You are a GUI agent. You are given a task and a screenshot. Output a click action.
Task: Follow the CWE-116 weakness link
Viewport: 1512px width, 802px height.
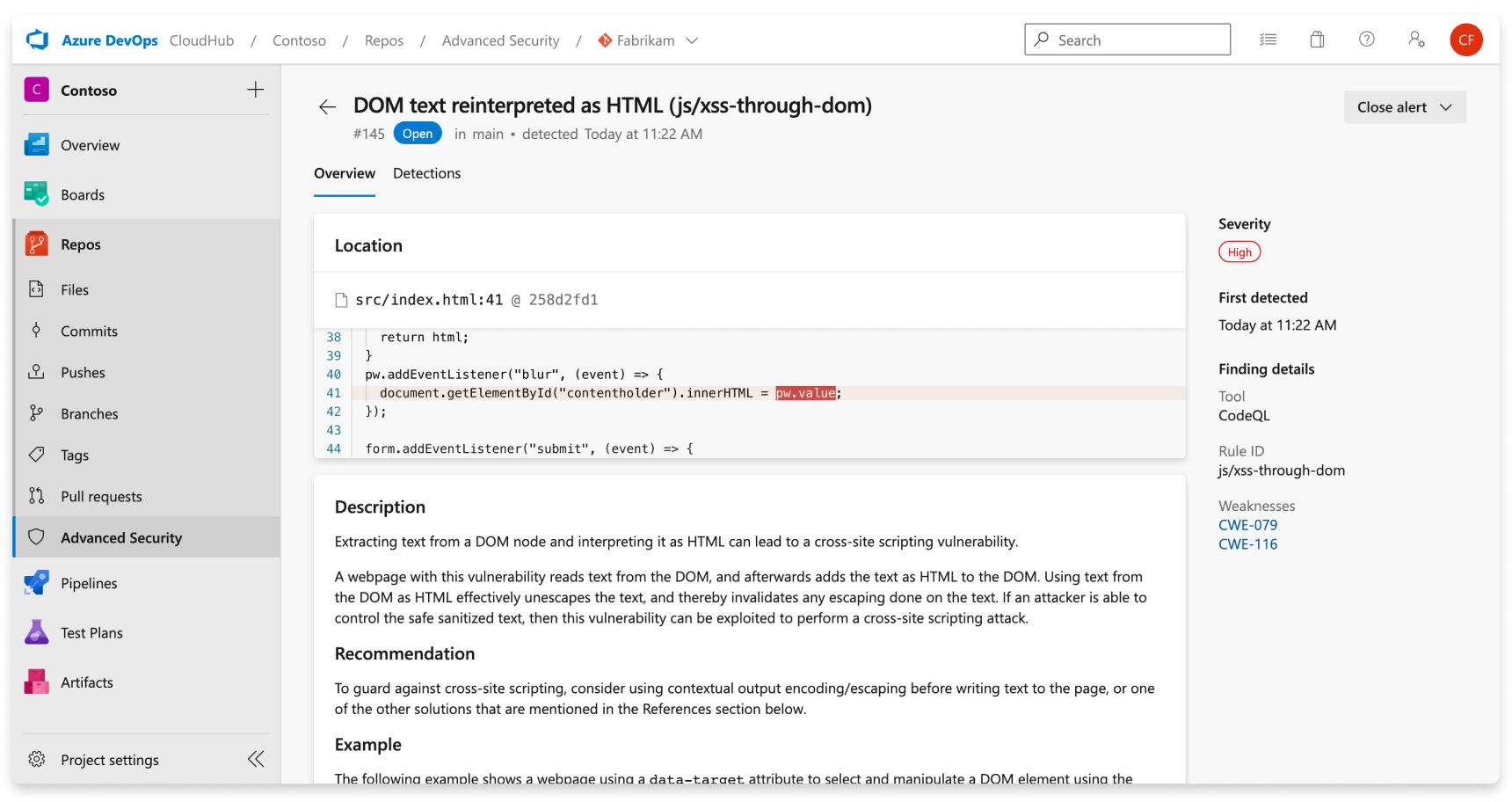1247,544
